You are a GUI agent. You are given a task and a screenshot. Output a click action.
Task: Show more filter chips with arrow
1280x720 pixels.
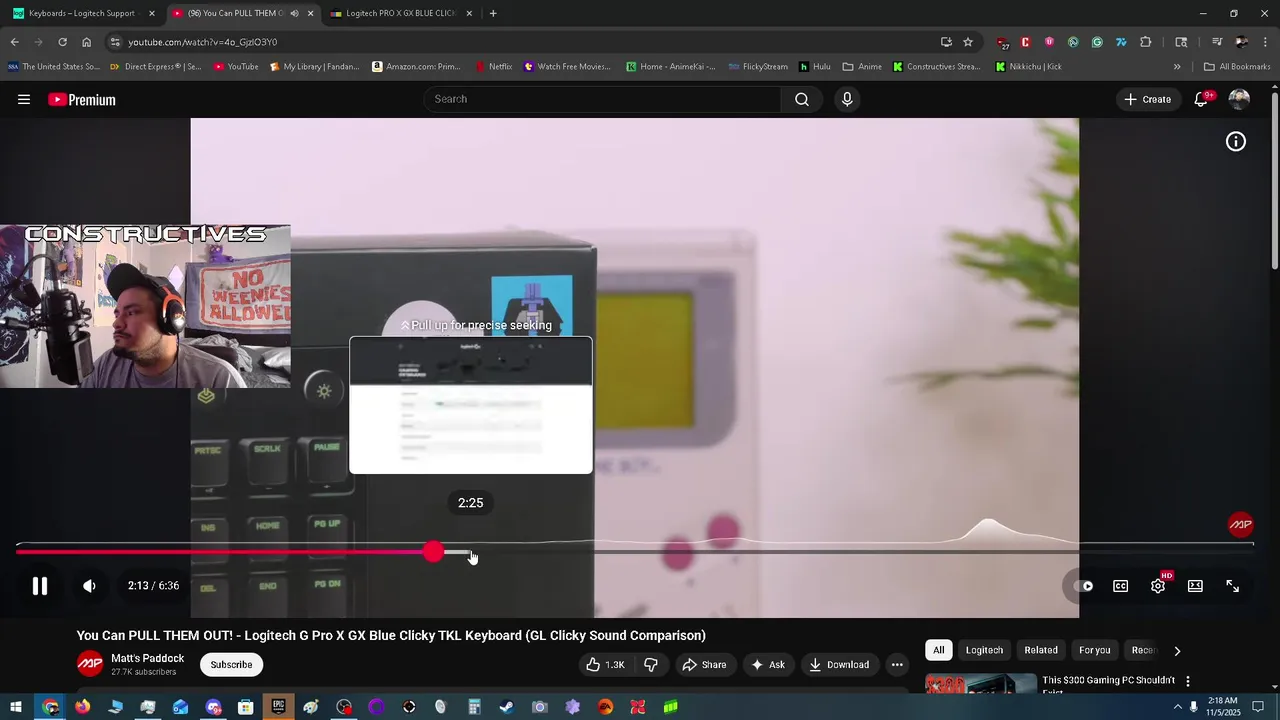[1177, 651]
